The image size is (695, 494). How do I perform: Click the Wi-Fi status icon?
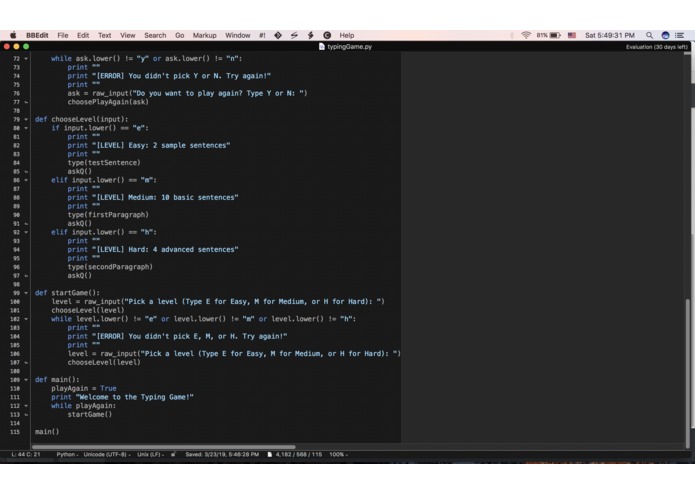pos(526,35)
